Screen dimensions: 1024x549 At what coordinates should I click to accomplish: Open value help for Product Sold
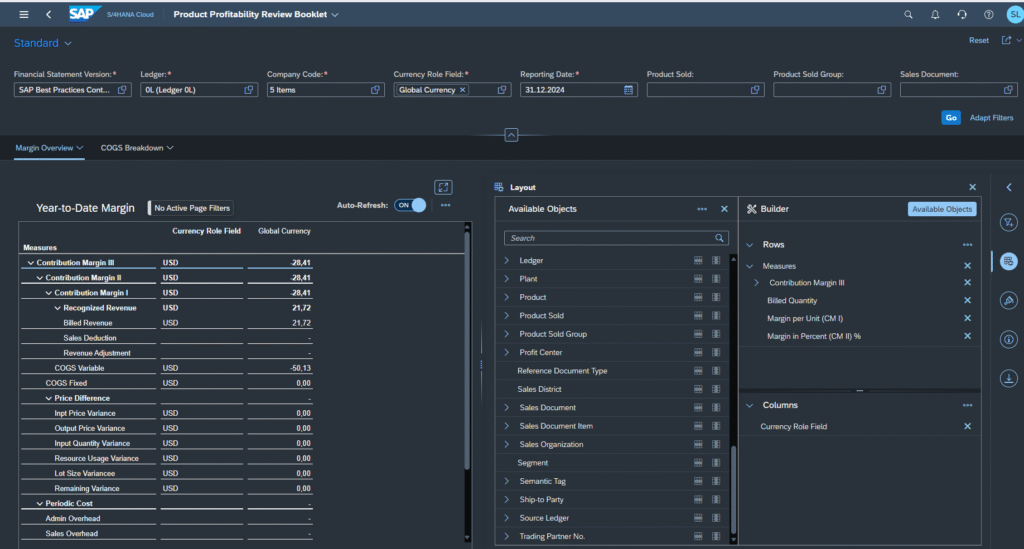tap(755, 90)
